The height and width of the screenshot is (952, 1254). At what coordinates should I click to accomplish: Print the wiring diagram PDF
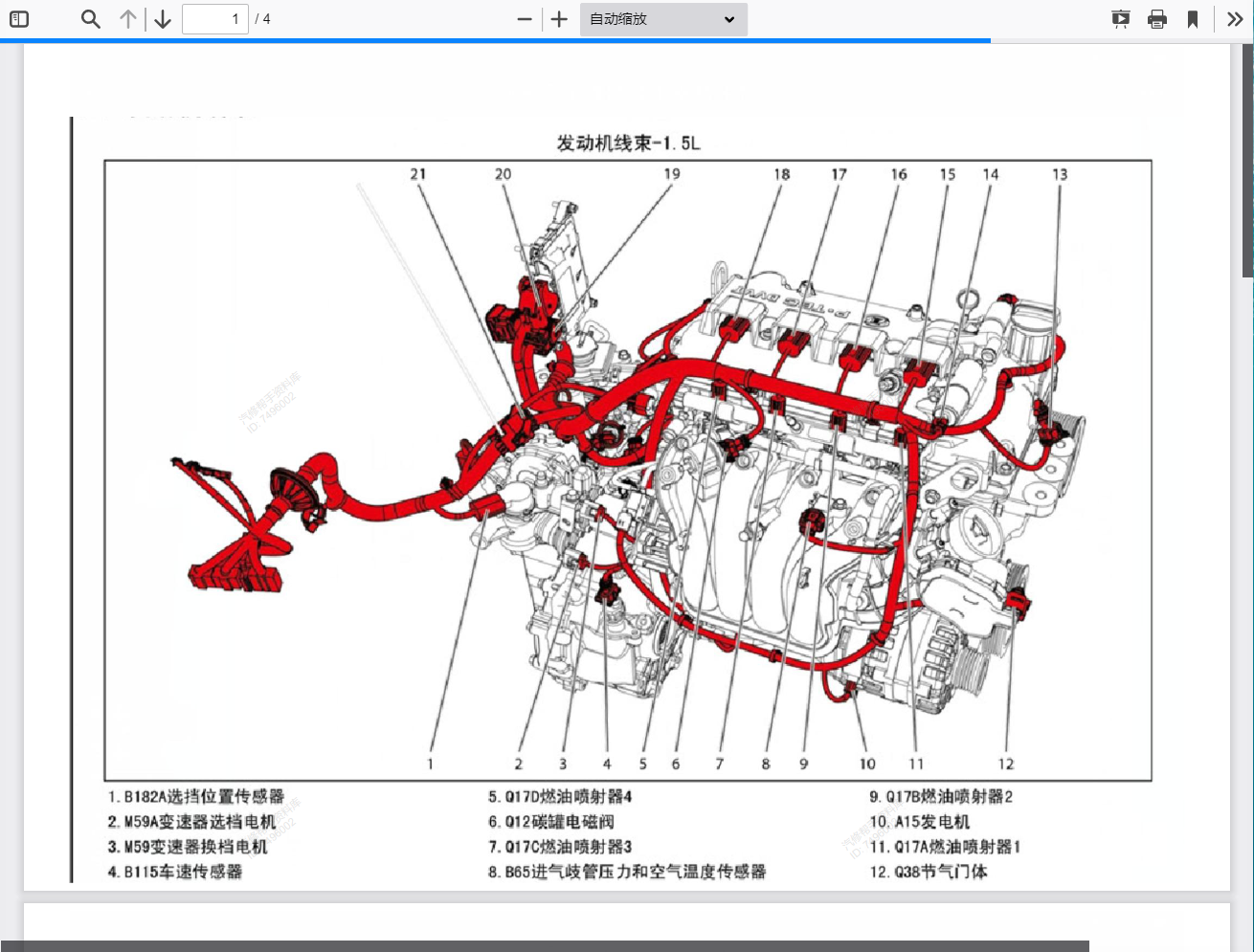1157,19
